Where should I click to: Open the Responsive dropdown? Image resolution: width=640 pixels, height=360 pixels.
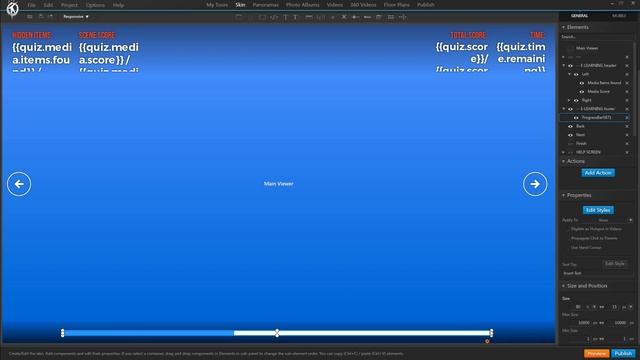pyautogui.click(x=76, y=17)
